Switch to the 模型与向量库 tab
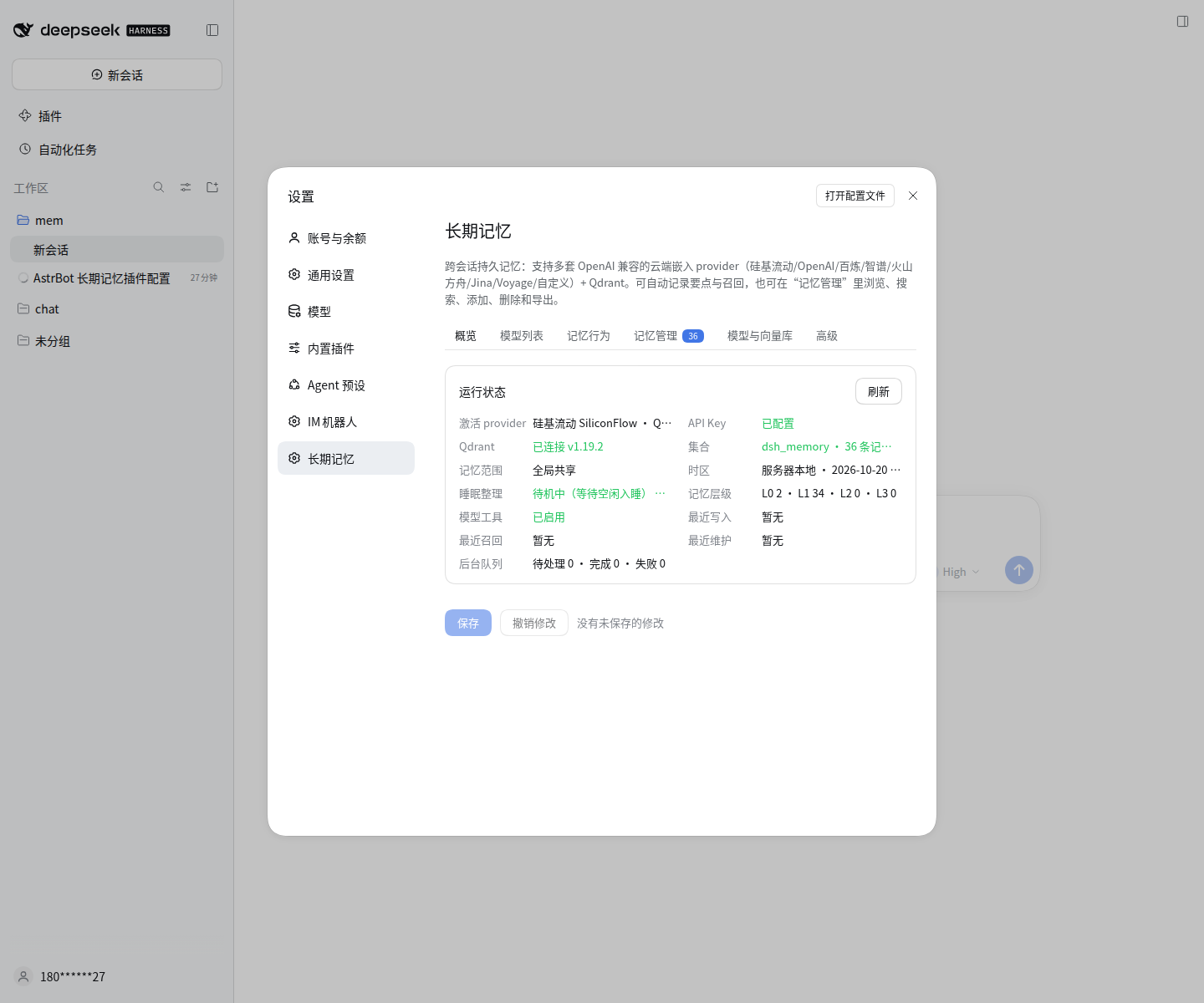 (760, 336)
